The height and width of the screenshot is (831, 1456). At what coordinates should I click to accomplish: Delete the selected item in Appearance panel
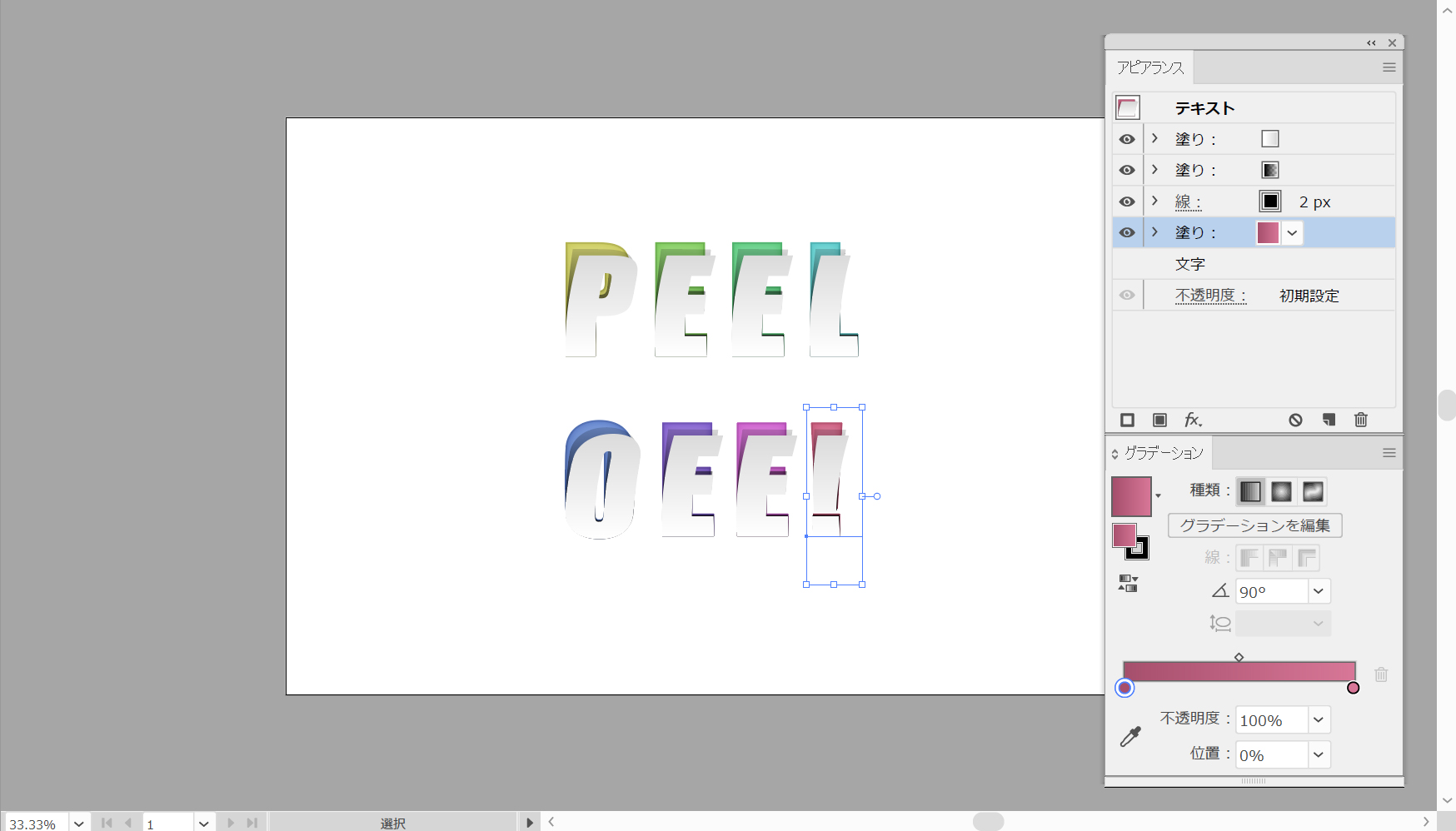point(1361,420)
